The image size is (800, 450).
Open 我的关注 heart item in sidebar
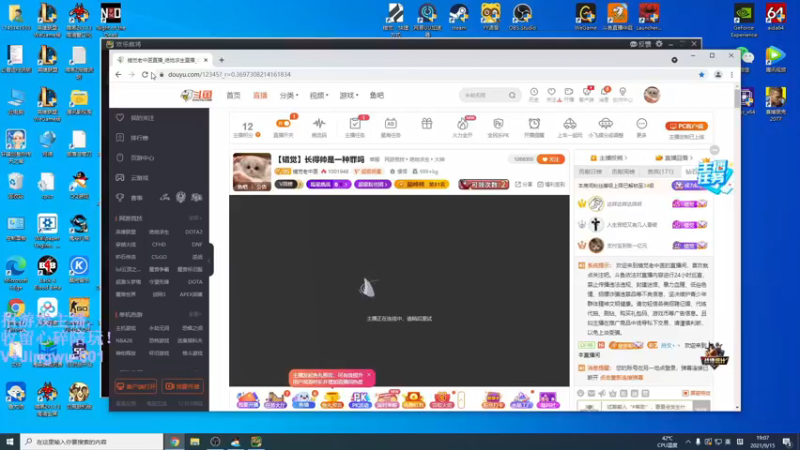tap(136, 118)
